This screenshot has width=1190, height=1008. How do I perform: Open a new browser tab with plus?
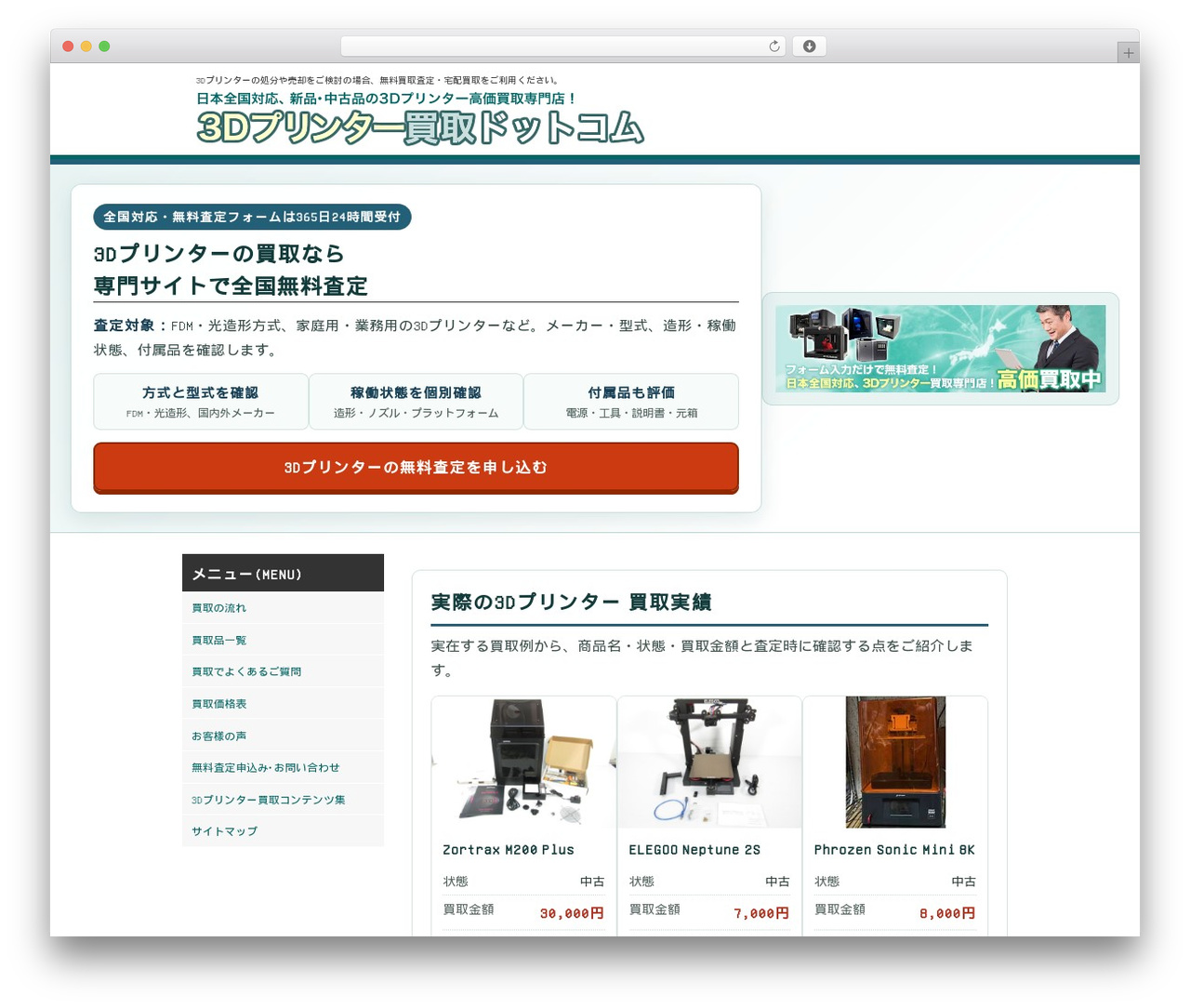coord(1128,53)
